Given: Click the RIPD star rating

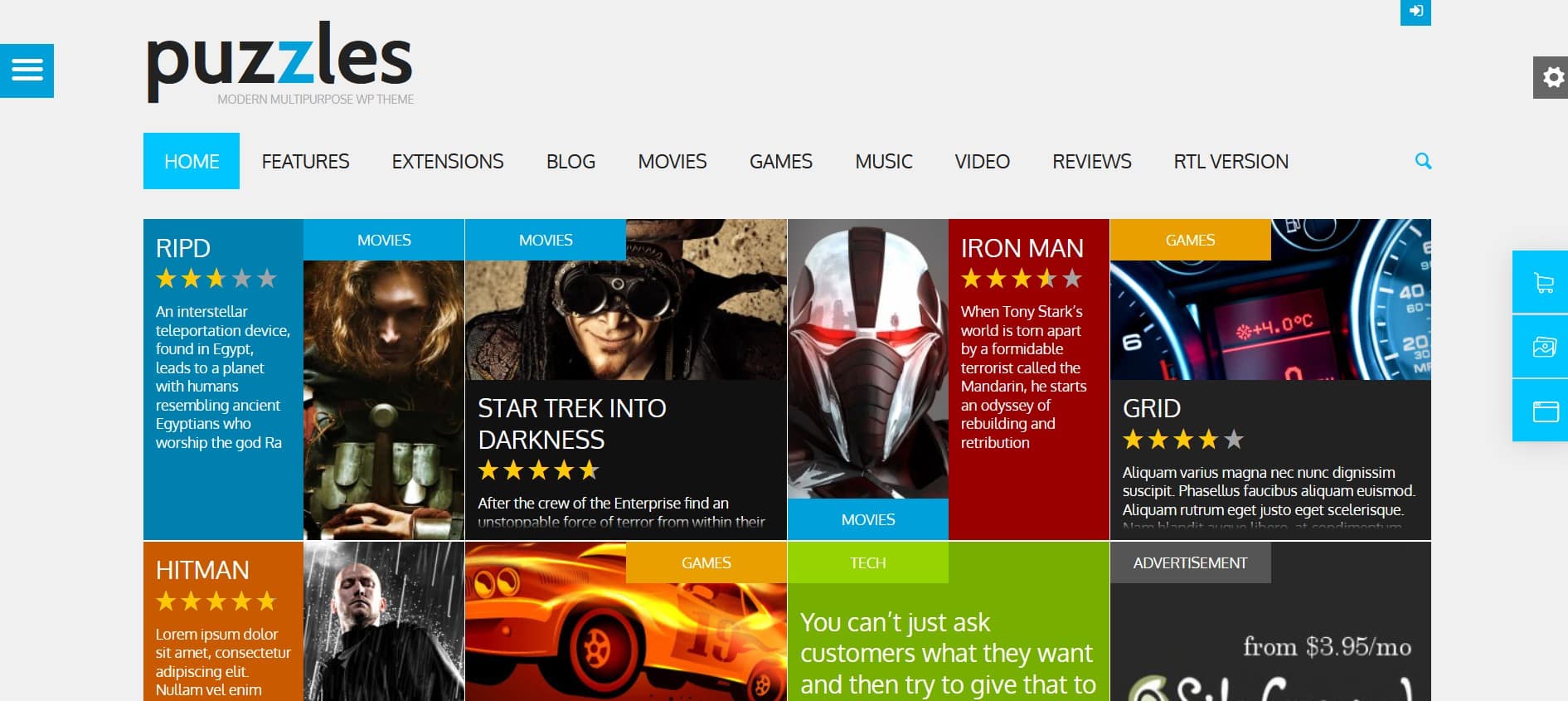Looking at the screenshot, I should (216, 279).
